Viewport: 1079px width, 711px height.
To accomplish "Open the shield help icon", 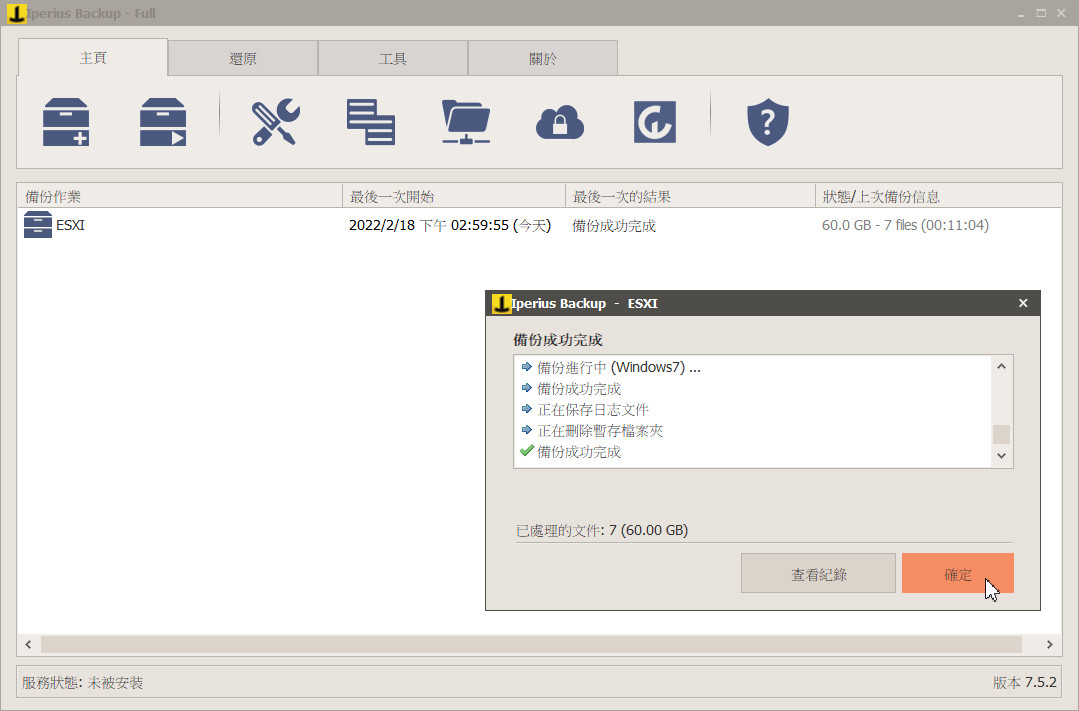I will coord(768,122).
